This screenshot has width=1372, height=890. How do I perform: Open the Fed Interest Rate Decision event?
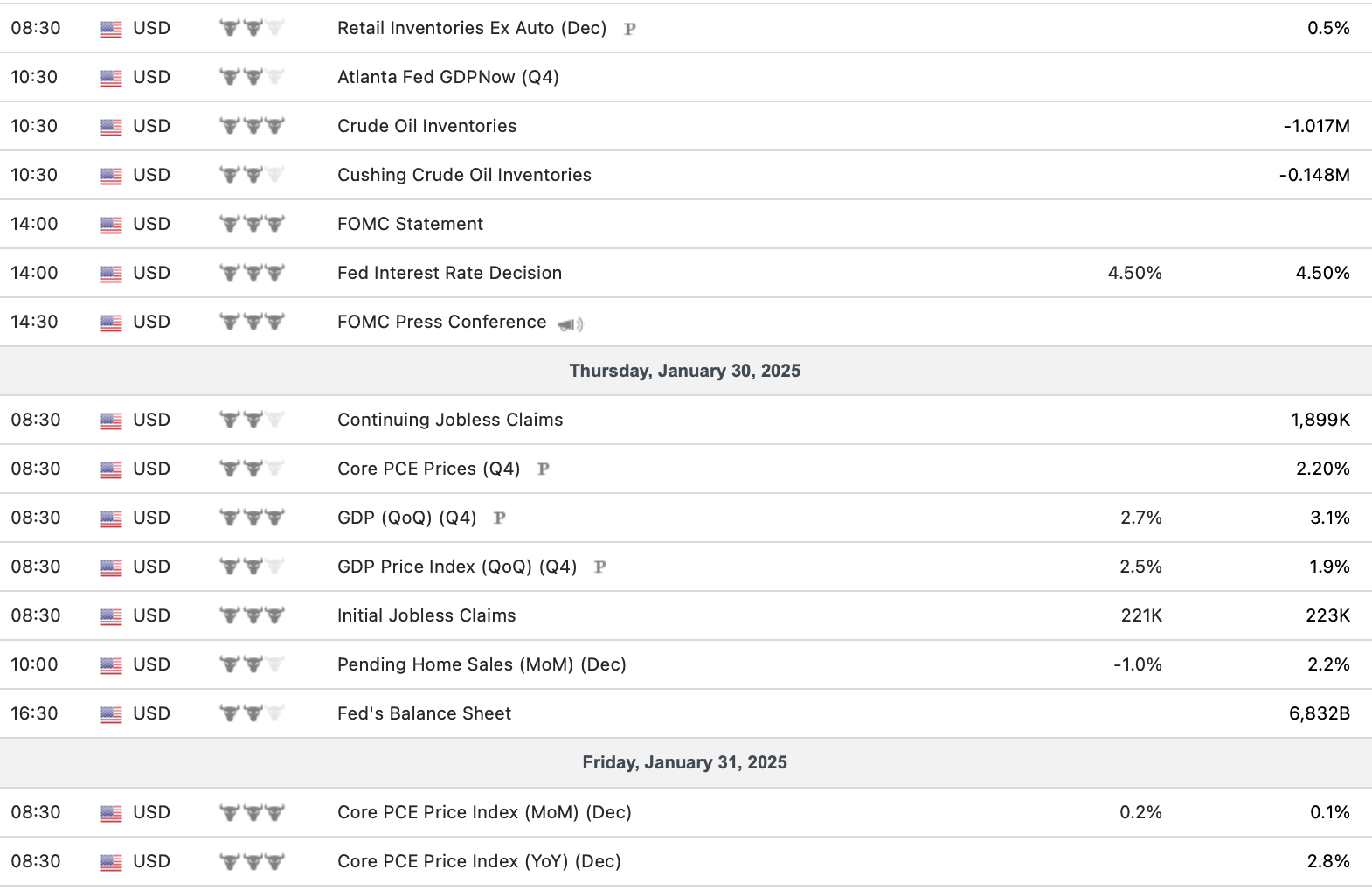pos(449,273)
